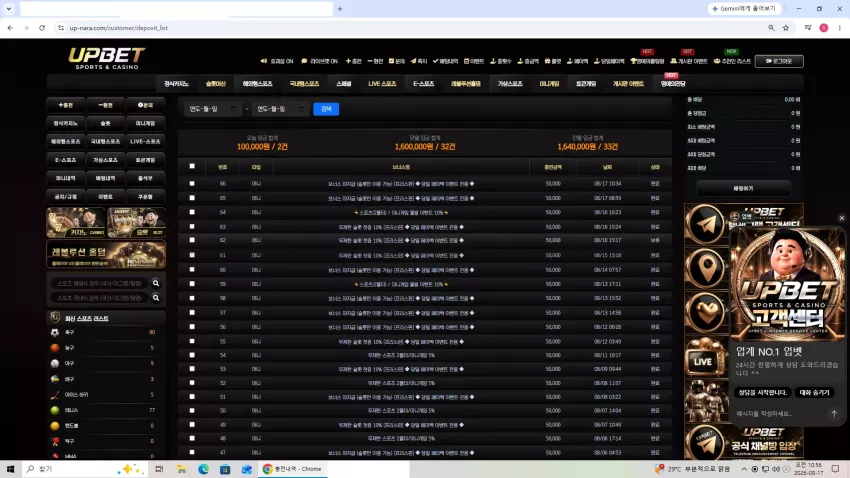Viewport: 850px width, 478px height.
Task: Open the LIVE television icon
Action: [706, 357]
